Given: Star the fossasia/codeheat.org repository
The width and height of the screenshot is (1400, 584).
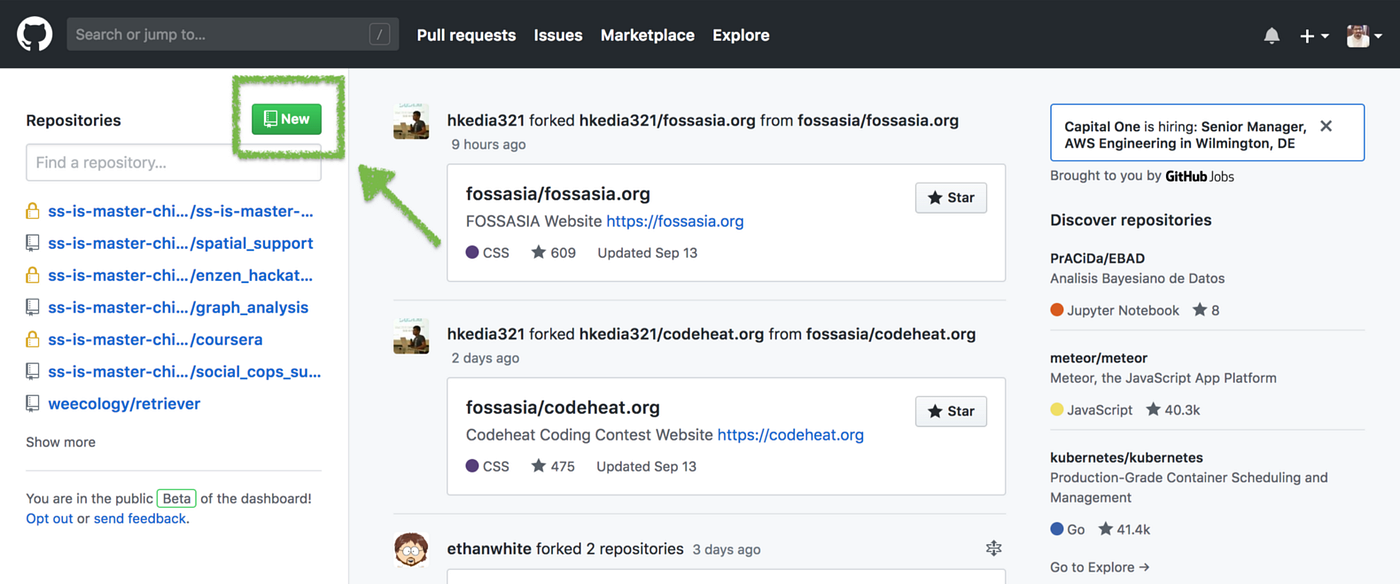Looking at the screenshot, I should tap(951, 411).
